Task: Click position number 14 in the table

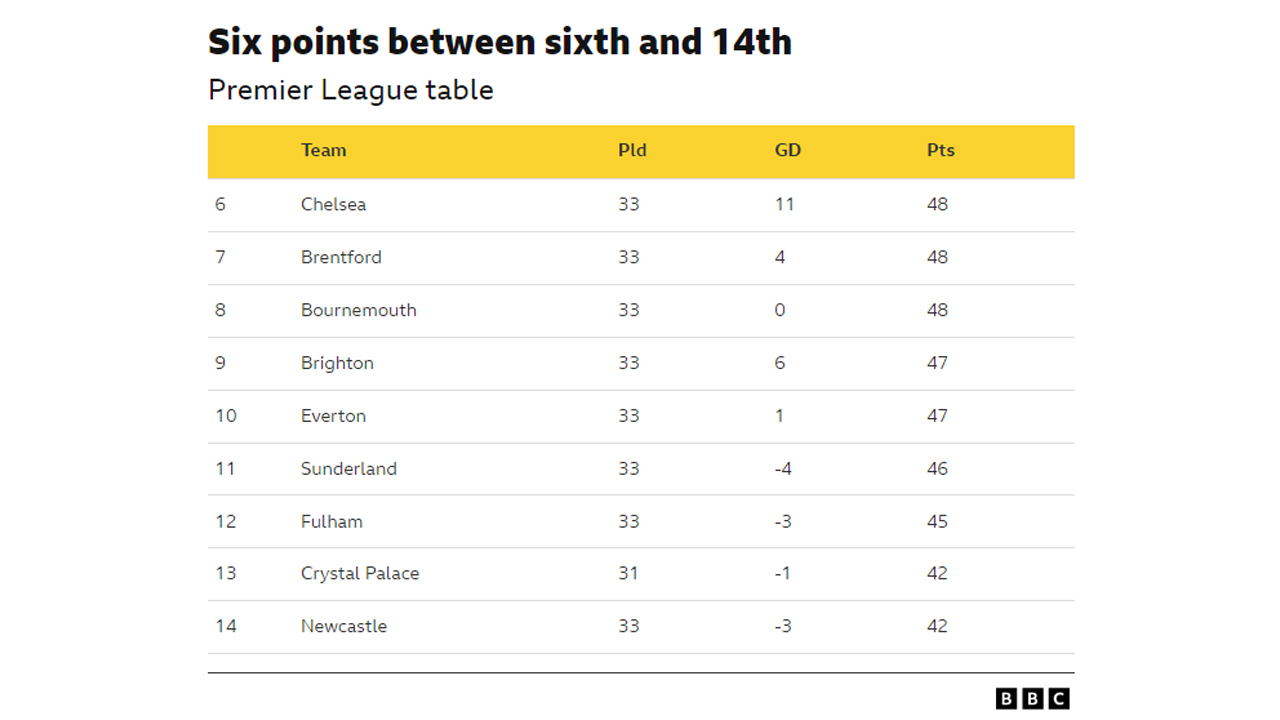Action: [226, 626]
